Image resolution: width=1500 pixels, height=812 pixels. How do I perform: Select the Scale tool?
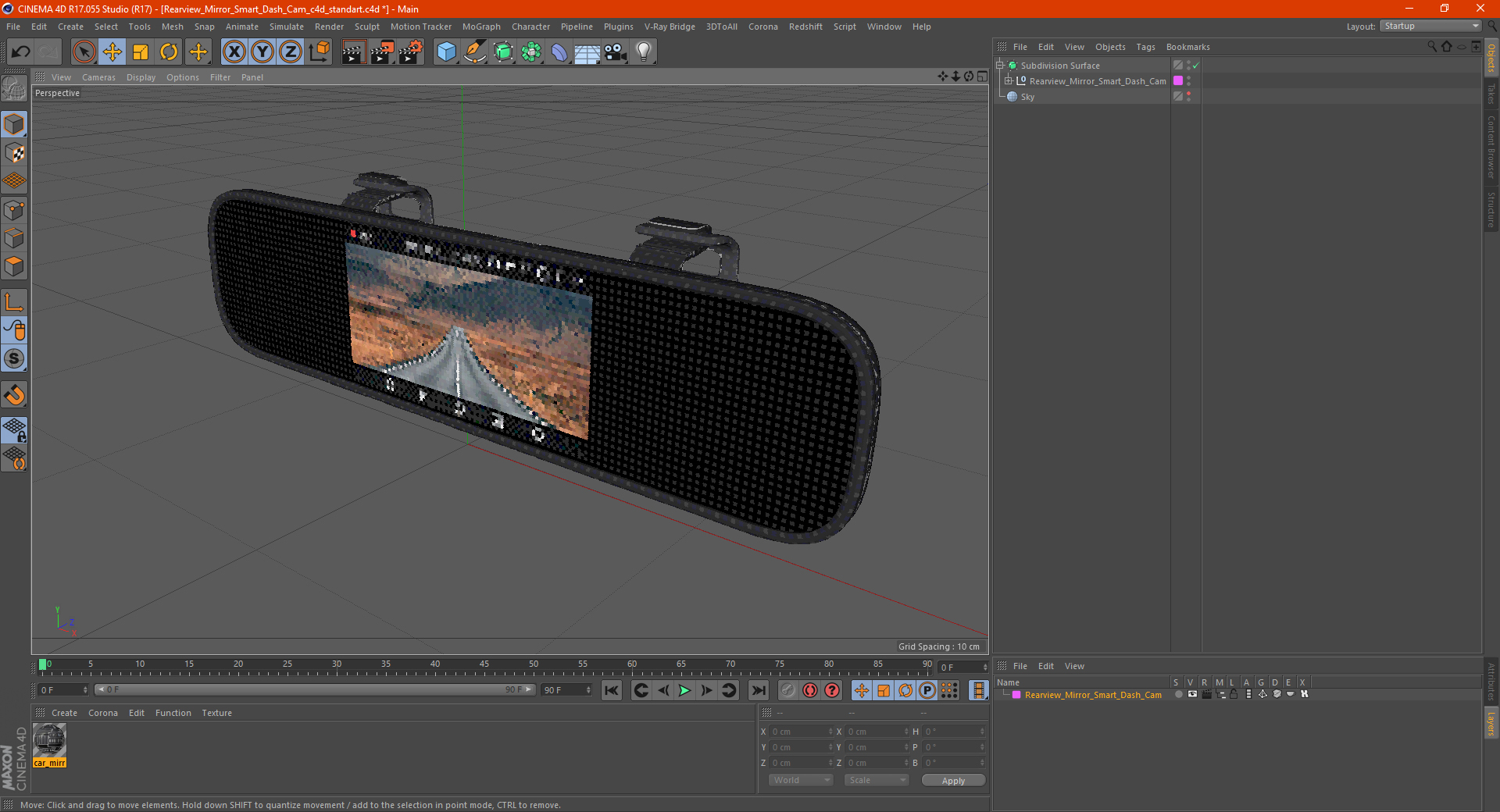click(x=141, y=52)
